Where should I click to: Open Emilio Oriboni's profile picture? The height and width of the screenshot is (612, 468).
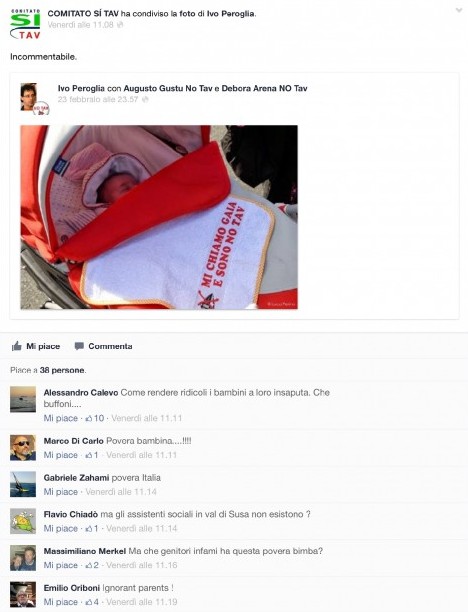click(x=23, y=594)
